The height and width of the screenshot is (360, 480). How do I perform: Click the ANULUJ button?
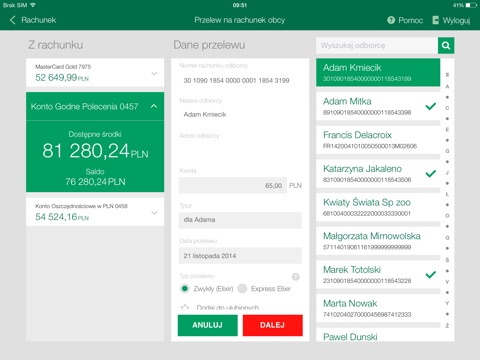click(208, 325)
